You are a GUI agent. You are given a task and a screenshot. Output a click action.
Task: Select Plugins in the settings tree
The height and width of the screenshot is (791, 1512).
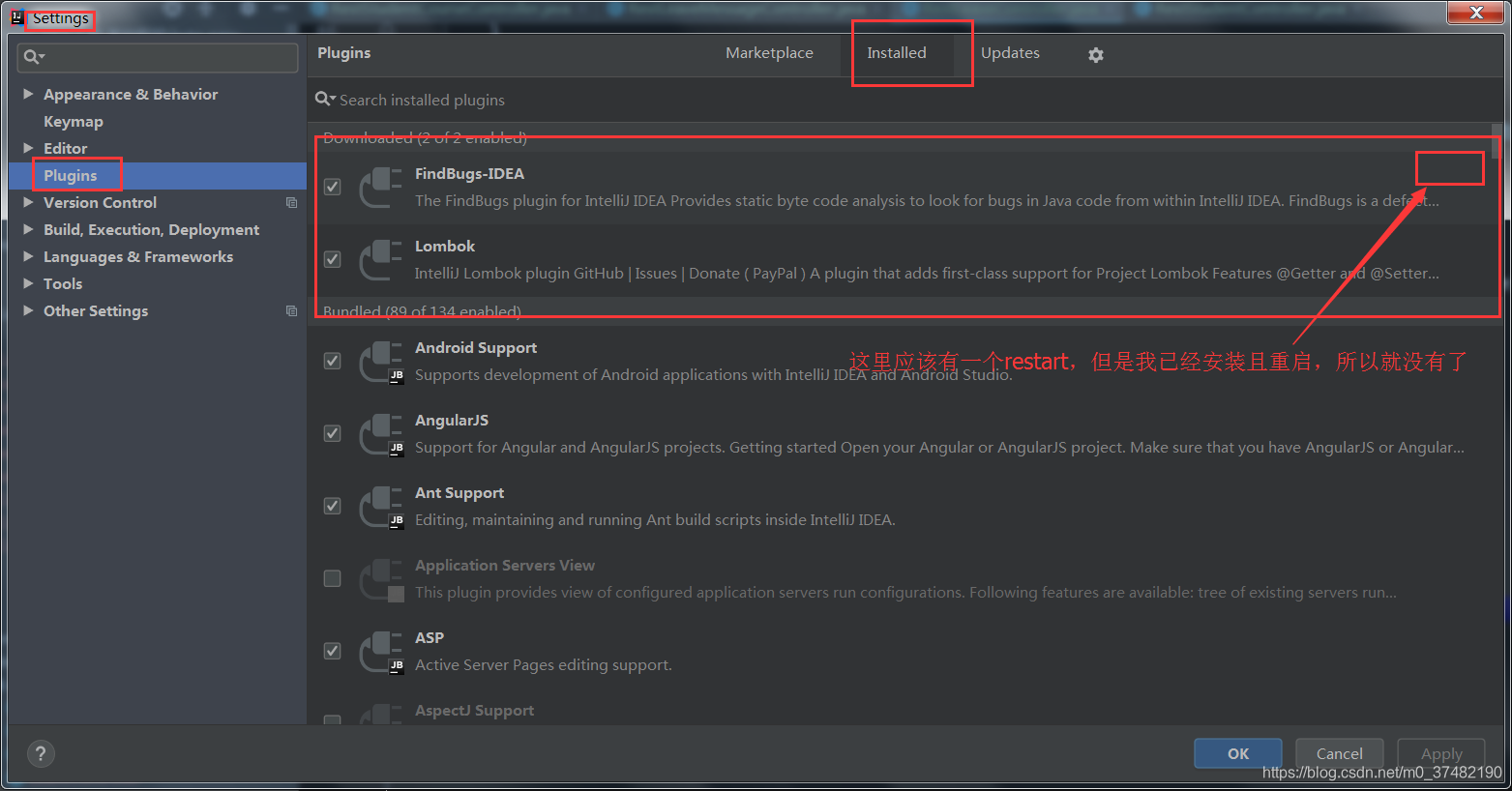pyautogui.click(x=71, y=175)
